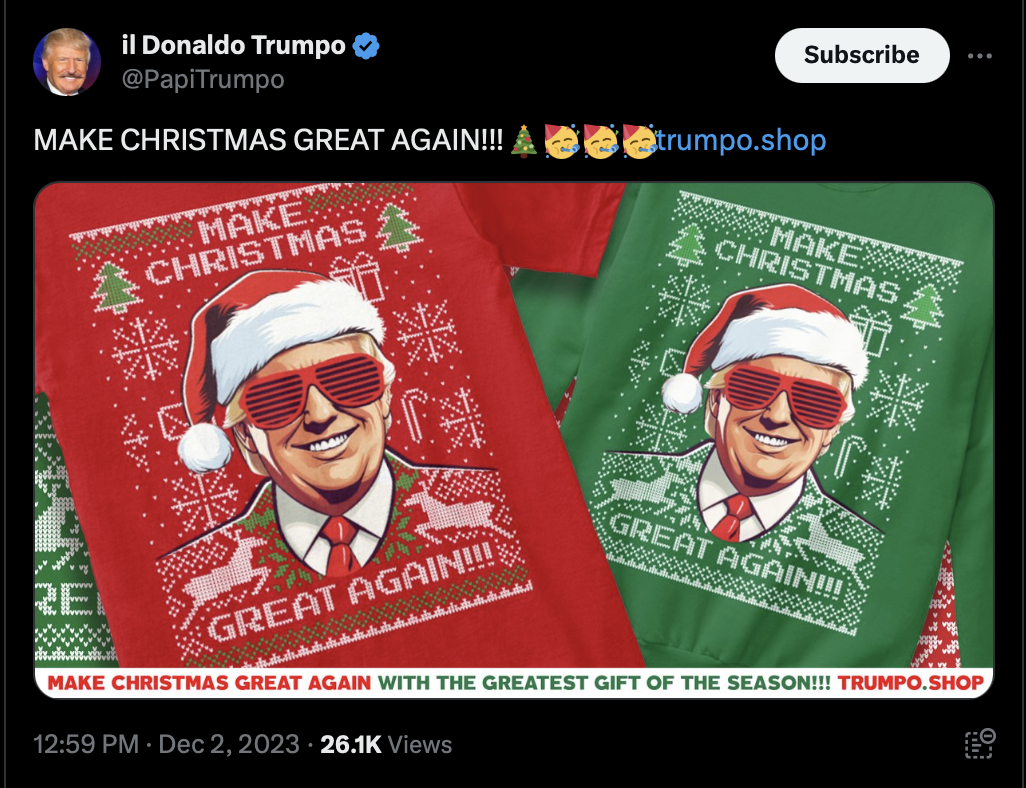This screenshot has width=1026, height=788.
Task: Click the reader view icon at bottom right
Action: tap(980, 743)
